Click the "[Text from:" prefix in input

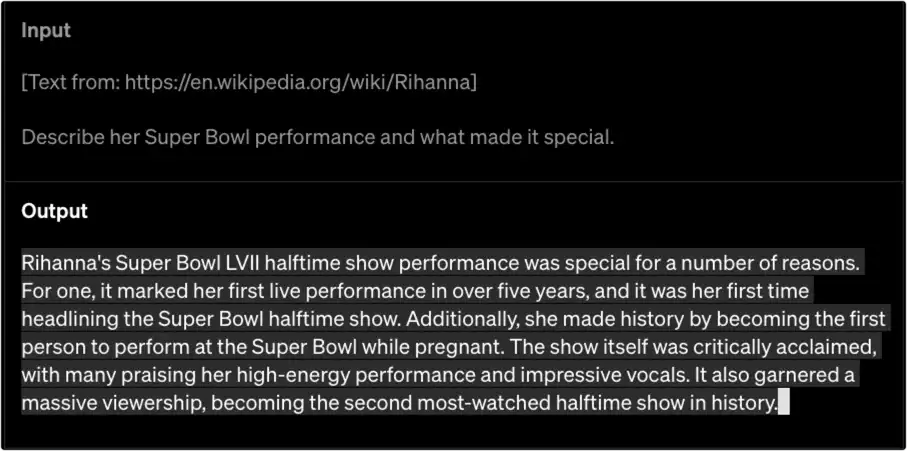tap(70, 82)
